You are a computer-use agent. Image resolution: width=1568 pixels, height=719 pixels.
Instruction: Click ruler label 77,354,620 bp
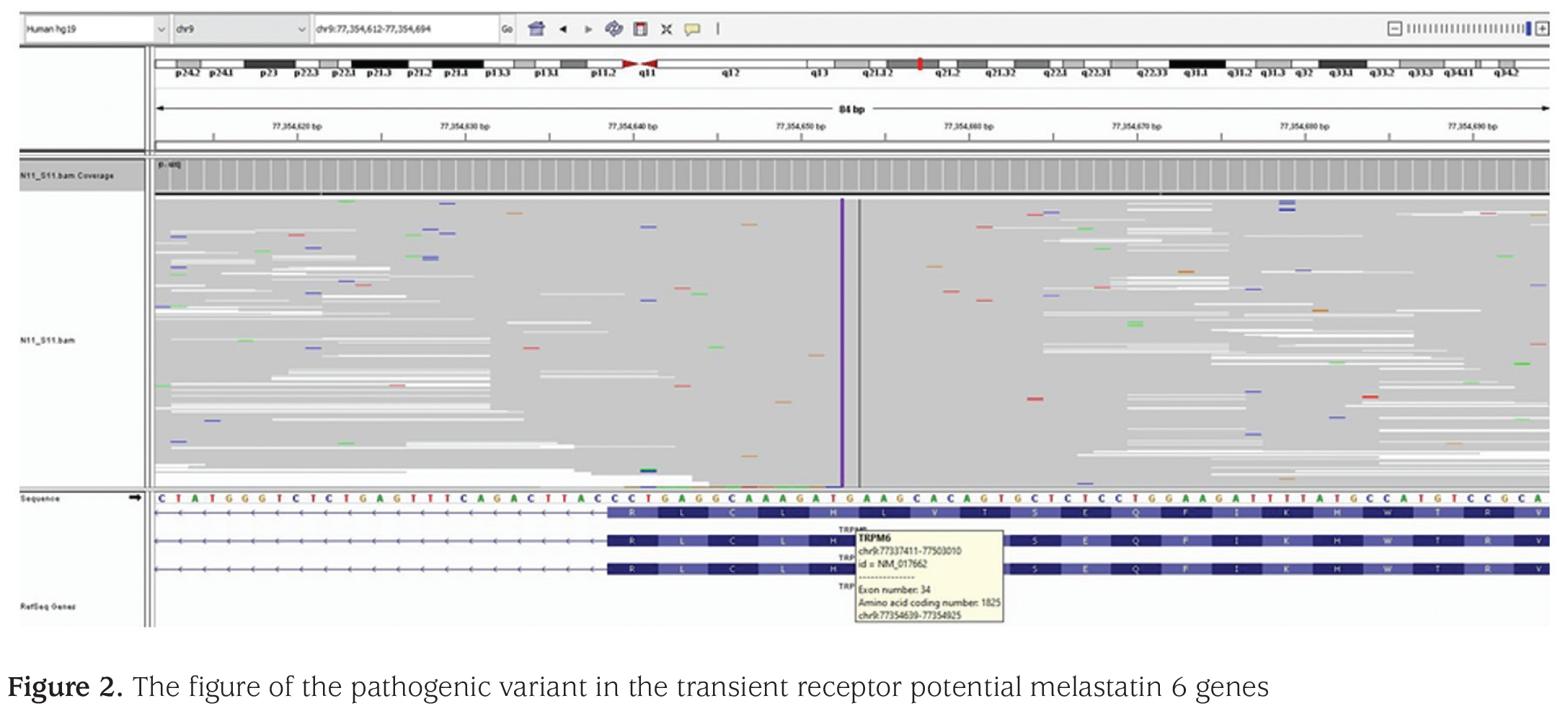coord(297,126)
